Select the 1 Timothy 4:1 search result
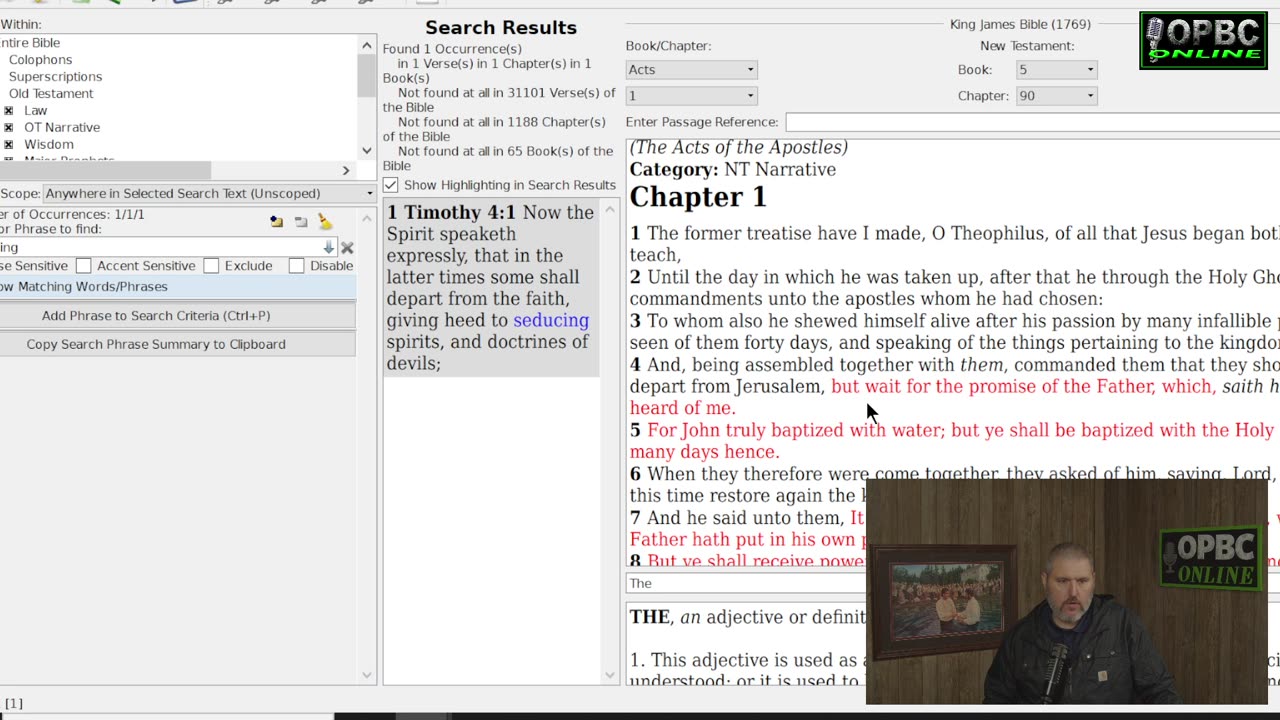1280x720 pixels. click(491, 287)
